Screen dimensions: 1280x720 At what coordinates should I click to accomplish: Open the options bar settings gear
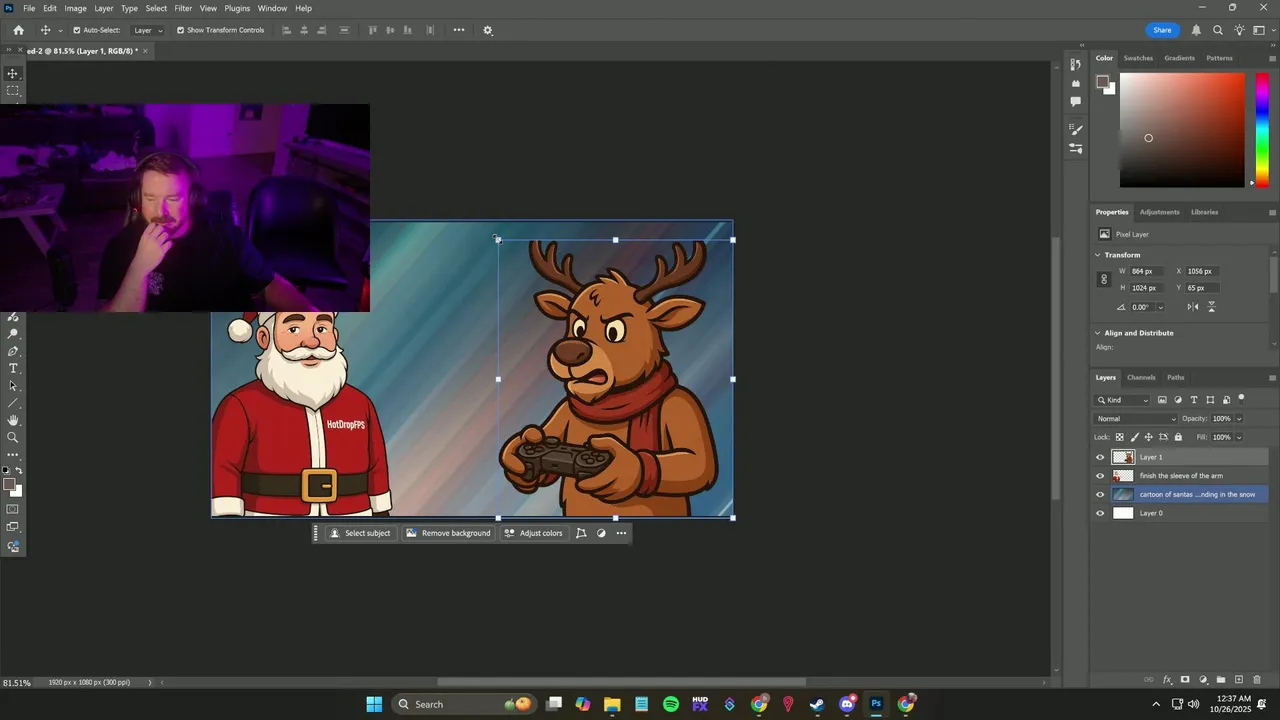488,30
